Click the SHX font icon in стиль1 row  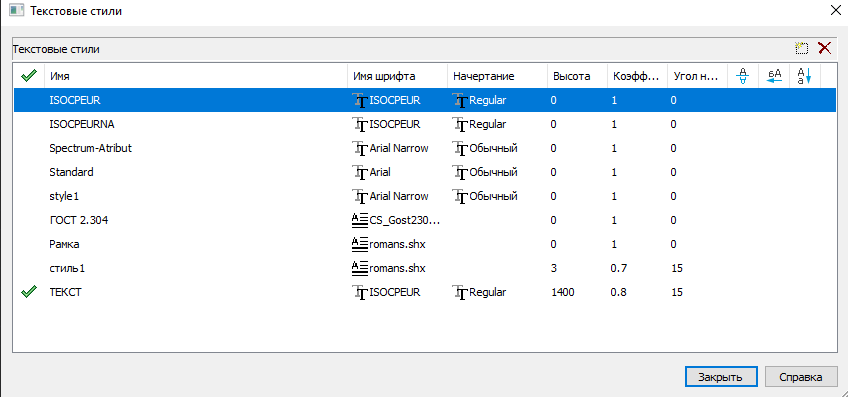coord(360,268)
